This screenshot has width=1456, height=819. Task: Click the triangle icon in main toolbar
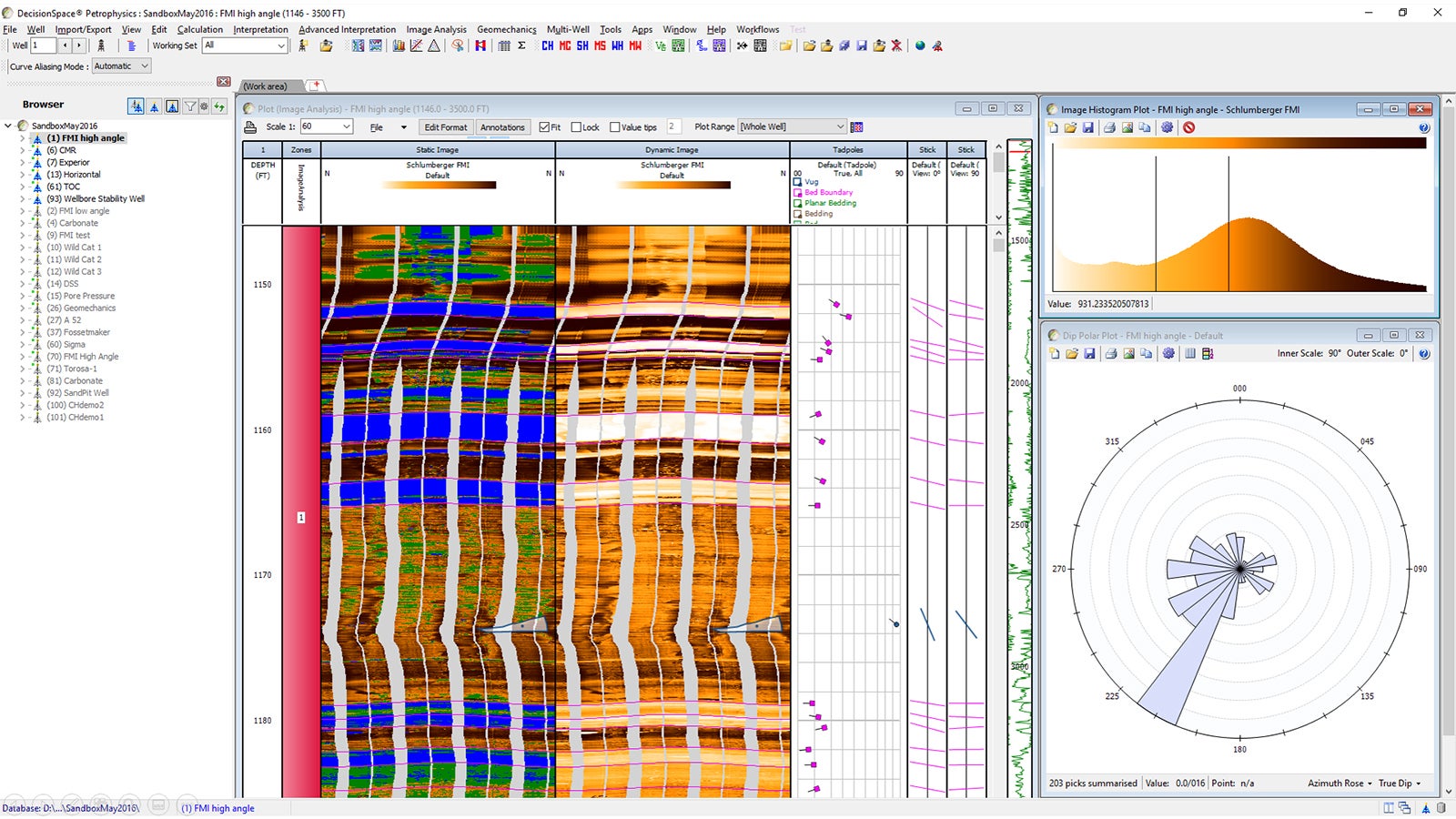coord(434,45)
